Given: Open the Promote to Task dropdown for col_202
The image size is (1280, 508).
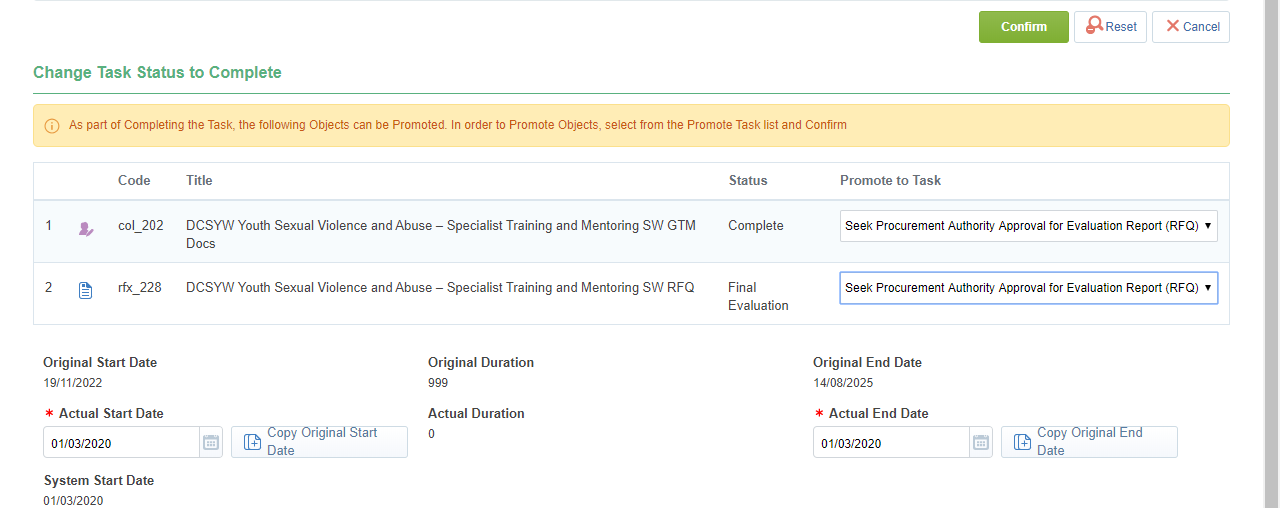Looking at the screenshot, I should tap(1028, 226).
